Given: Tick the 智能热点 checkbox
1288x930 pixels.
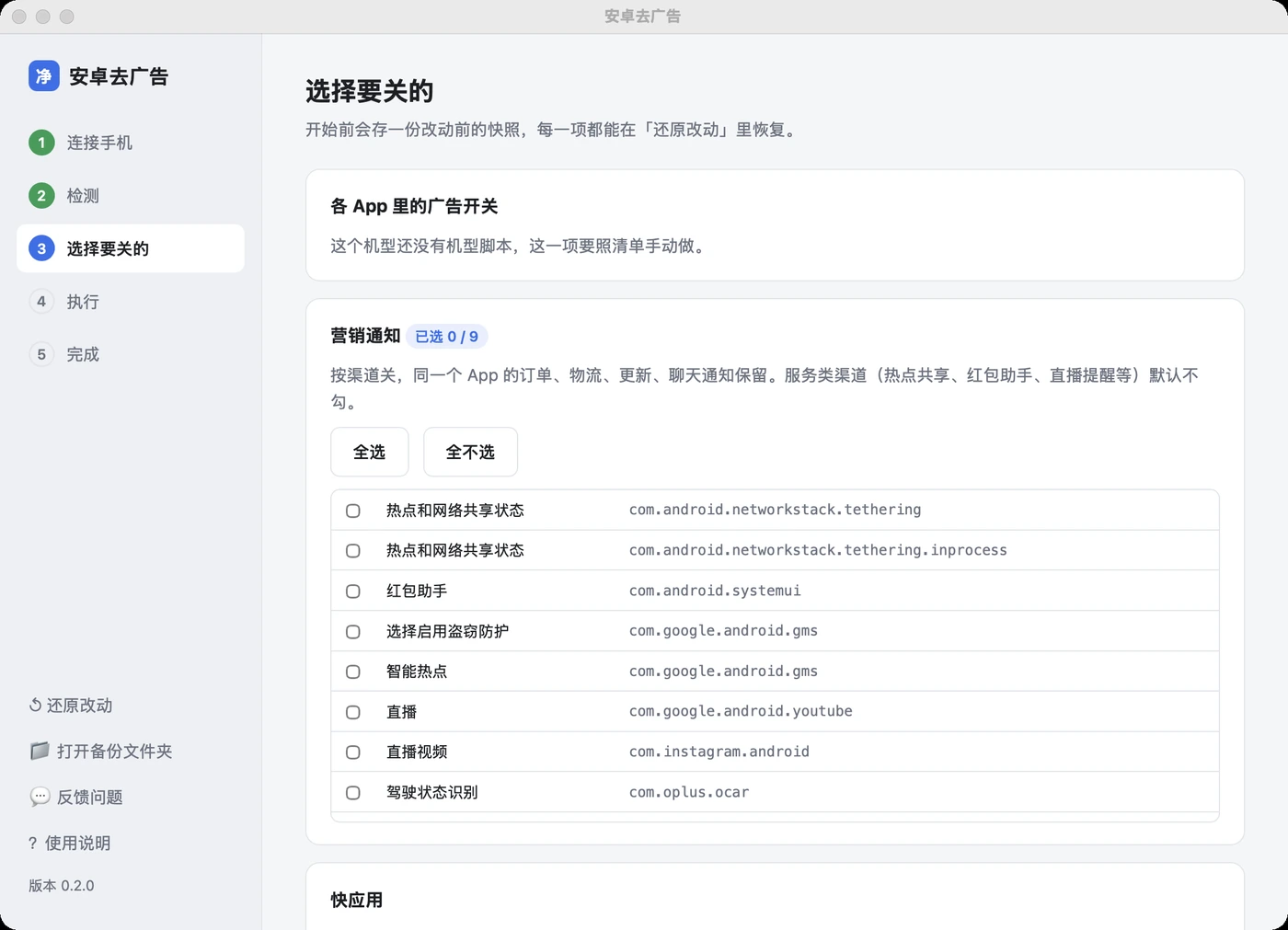Looking at the screenshot, I should 353,672.
